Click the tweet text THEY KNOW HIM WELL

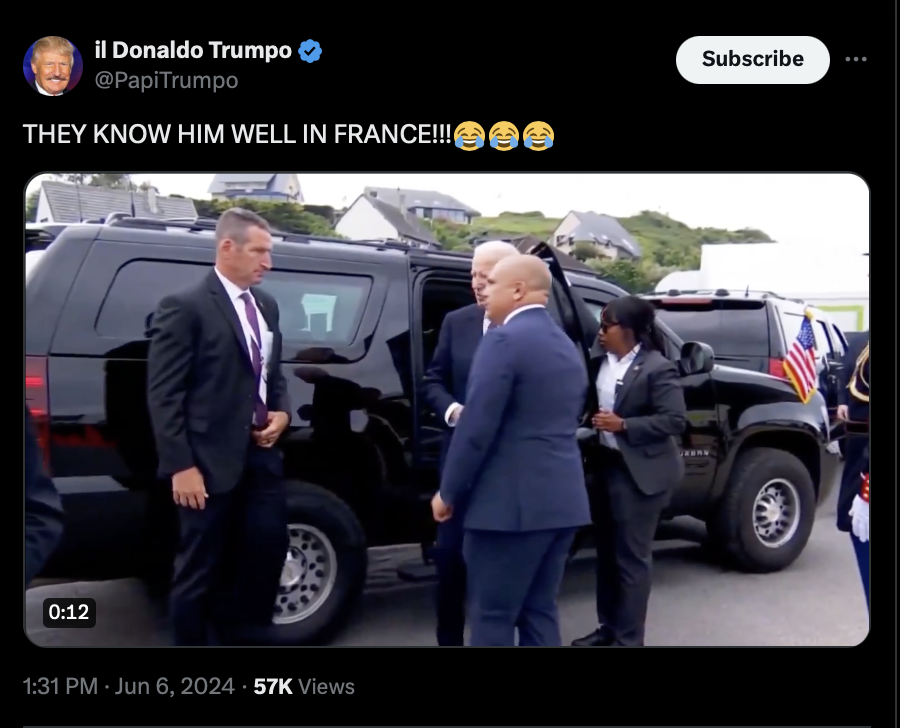coord(160,134)
